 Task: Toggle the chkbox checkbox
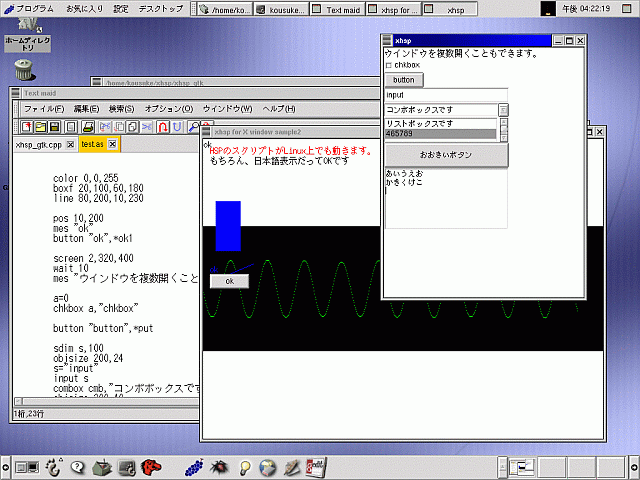click(390, 65)
